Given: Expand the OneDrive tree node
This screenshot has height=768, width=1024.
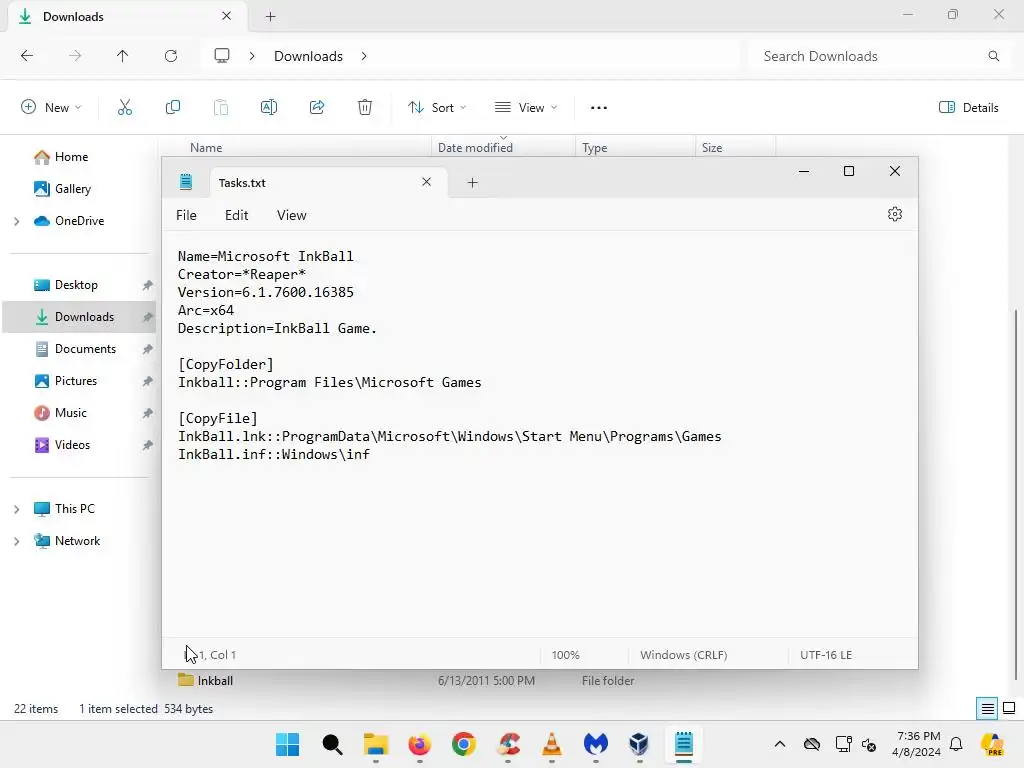Looking at the screenshot, I should pyautogui.click(x=16, y=221).
